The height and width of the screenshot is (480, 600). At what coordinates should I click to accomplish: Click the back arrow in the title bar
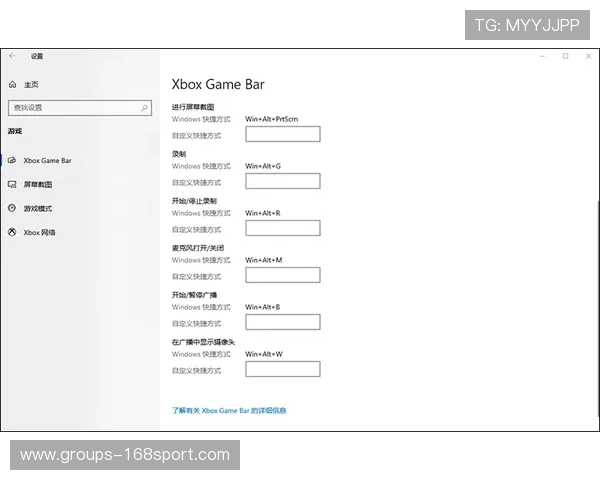click(x=13, y=56)
